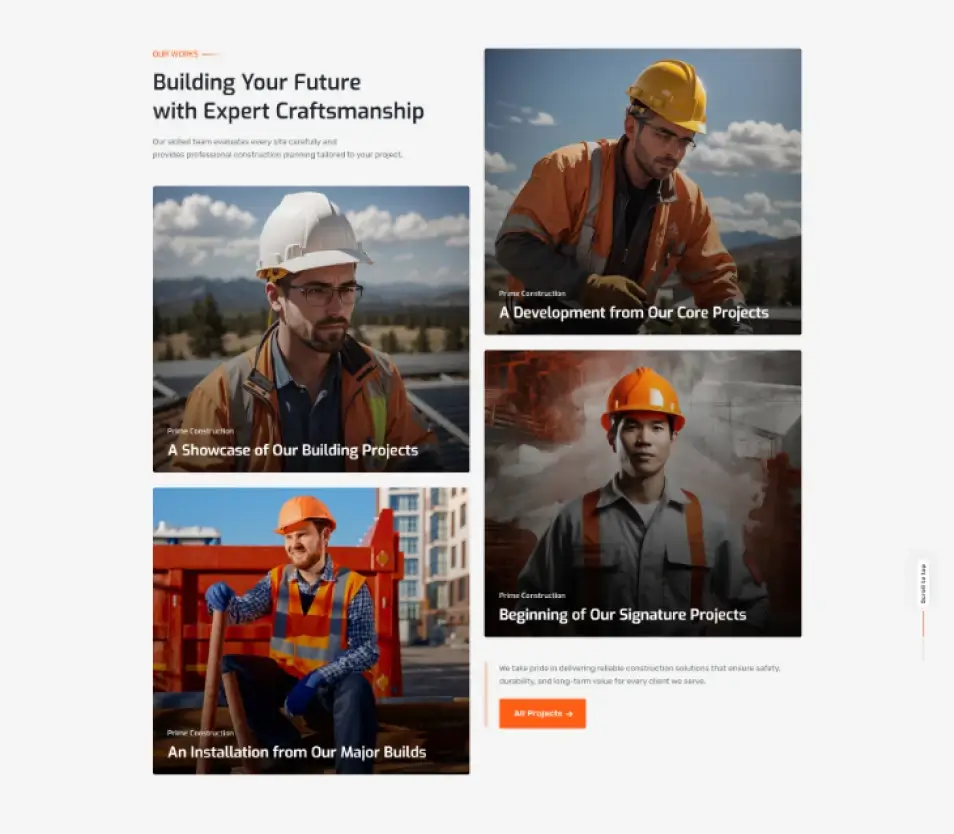Image resolution: width=954 pixels, height=834 pixels.
Task: Click the orange scroll progress line
Action: coord(923,625)
